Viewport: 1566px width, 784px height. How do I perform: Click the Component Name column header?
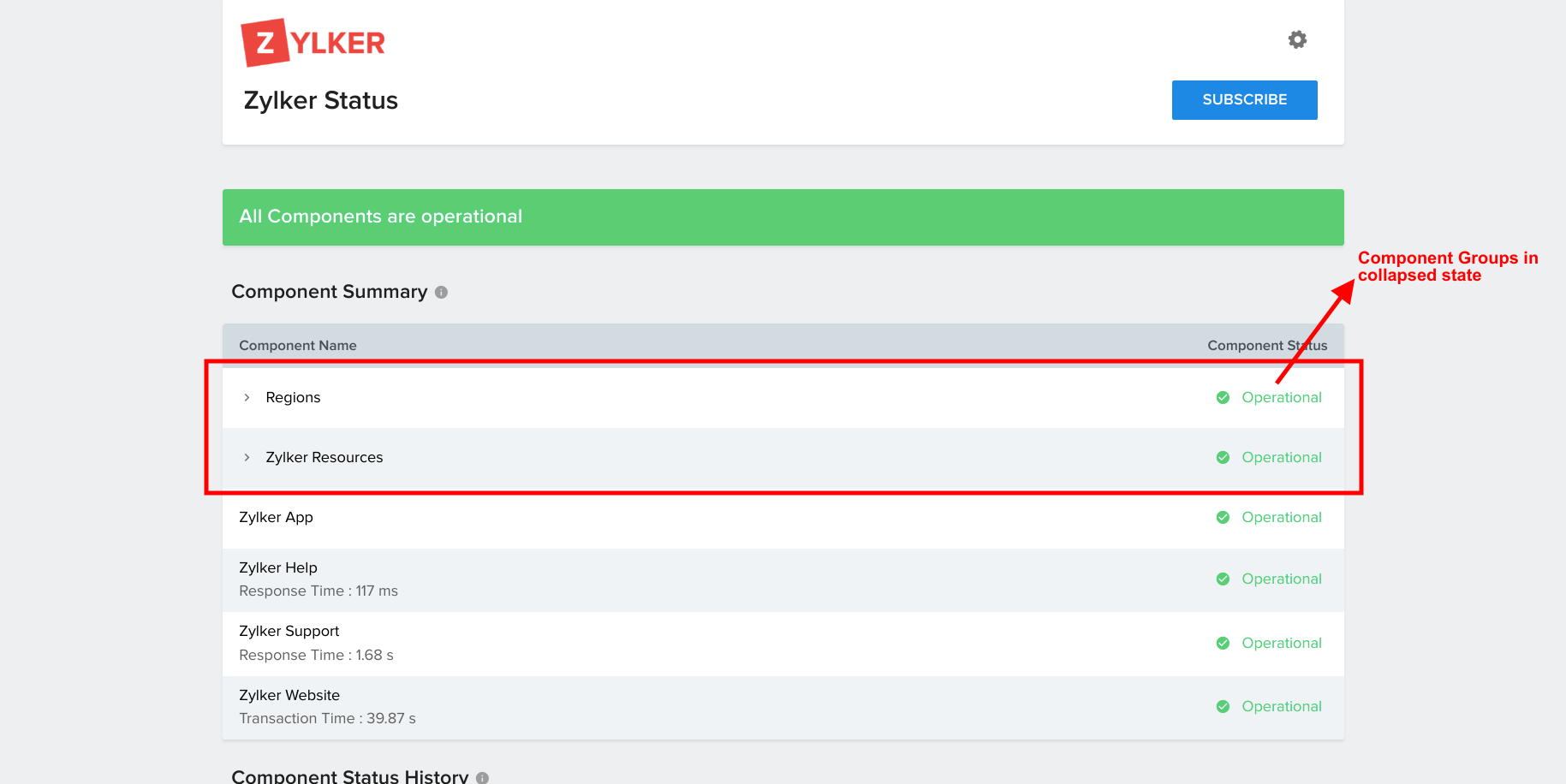pyautogui.click(x=298, y=346)
